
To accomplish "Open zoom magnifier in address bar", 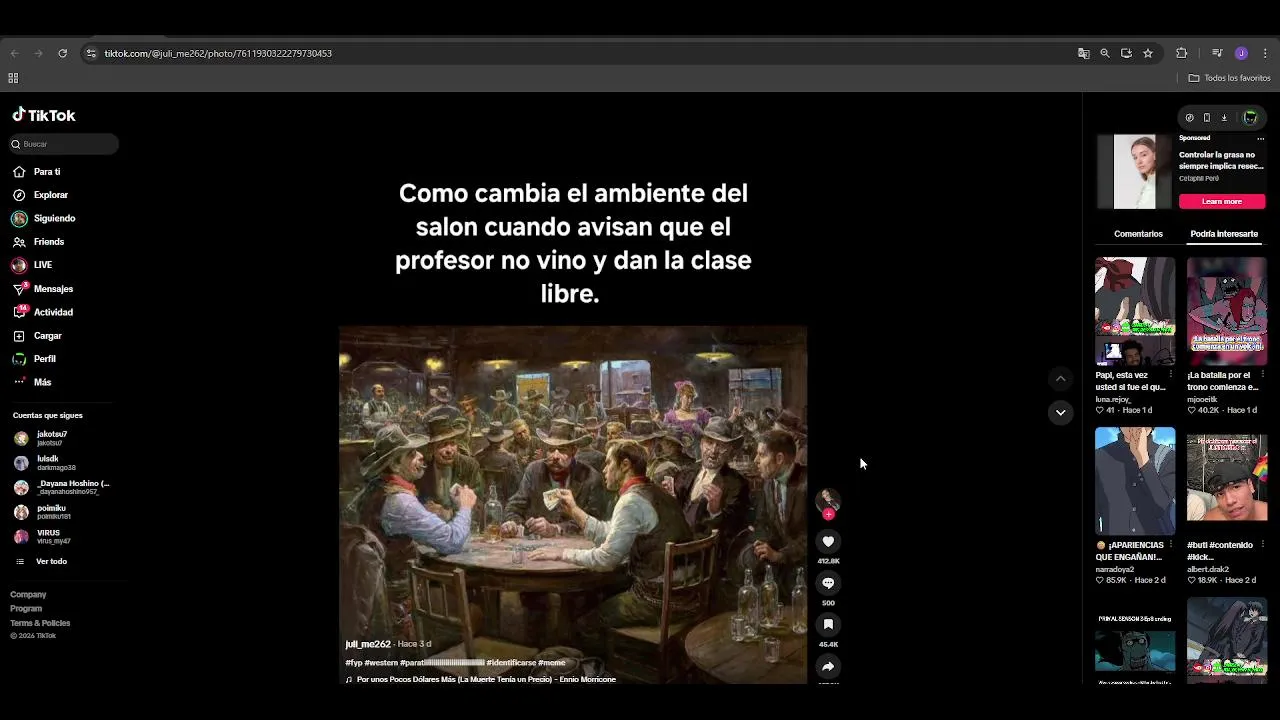I will [x=1105, y=53].
